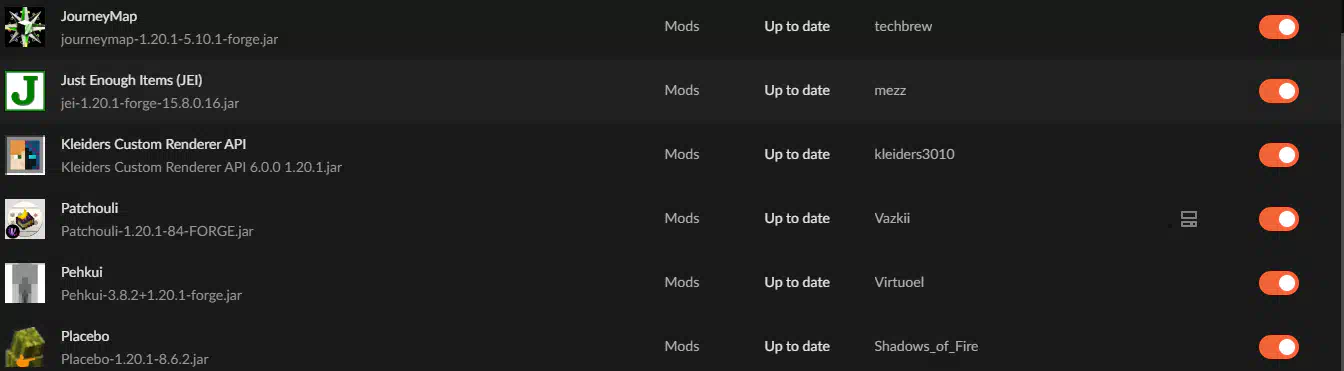Switch off the Pehkui mod
The image size is (1344, 371).
pos(1278,283)
